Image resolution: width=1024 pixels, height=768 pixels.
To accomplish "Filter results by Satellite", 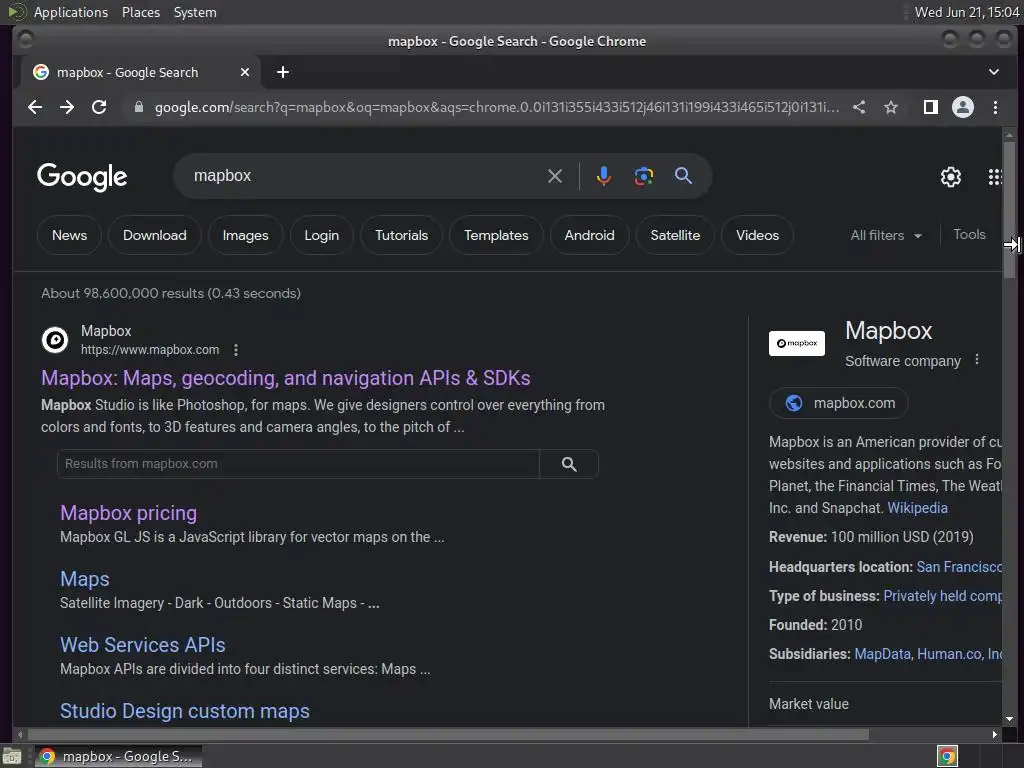I will 675,235.
